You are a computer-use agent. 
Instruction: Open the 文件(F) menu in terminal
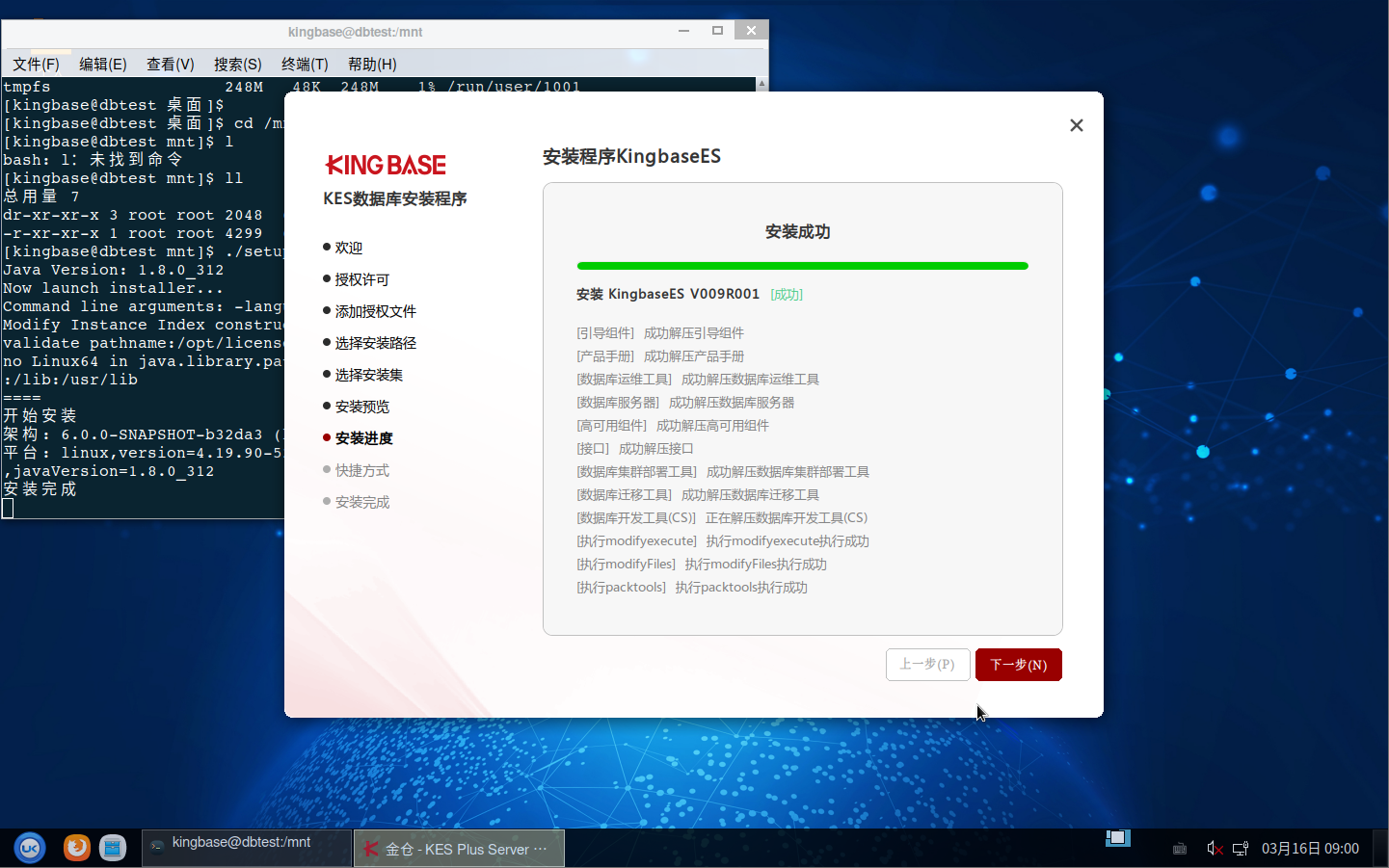[37, 64]
